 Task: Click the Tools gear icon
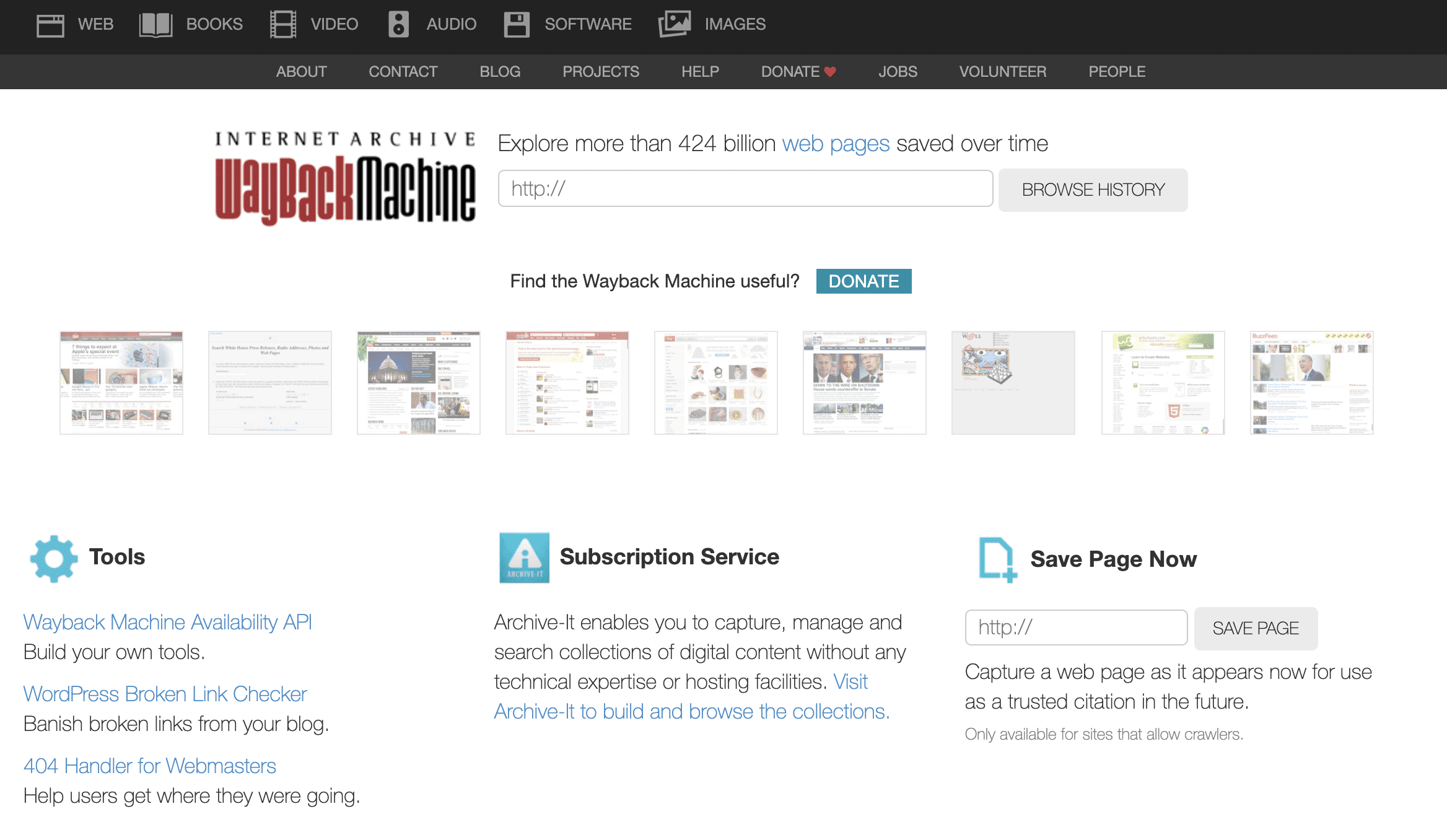pyautogui.click(x=54, y=558)
